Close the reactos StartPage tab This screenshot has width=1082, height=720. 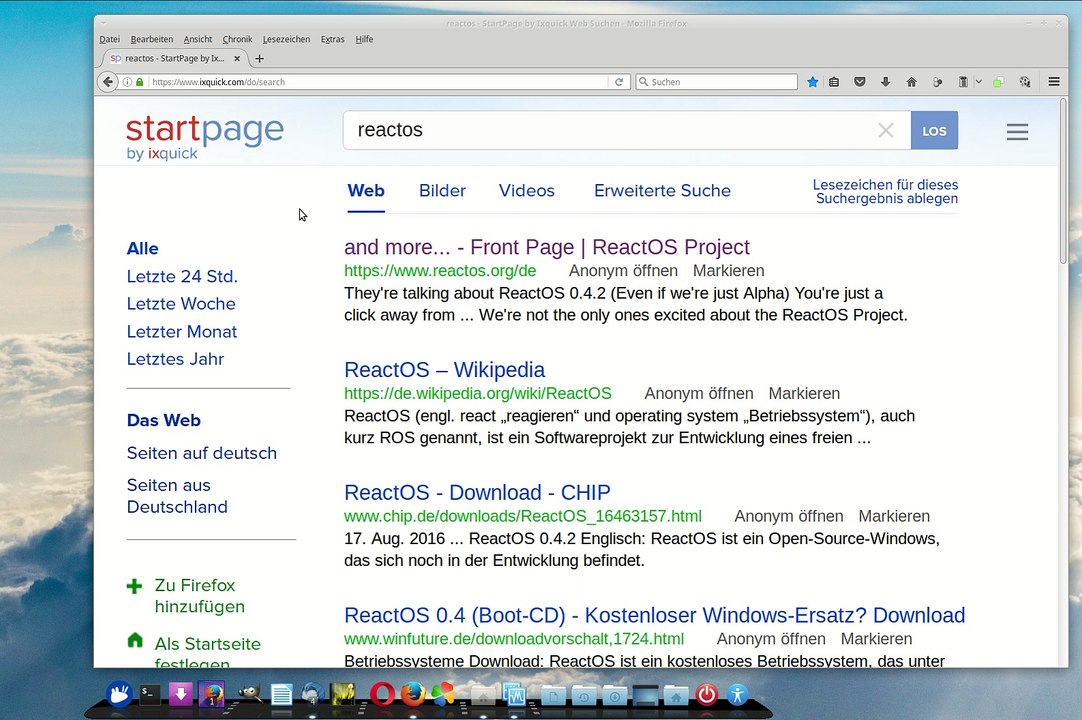(x=237, y=59)
